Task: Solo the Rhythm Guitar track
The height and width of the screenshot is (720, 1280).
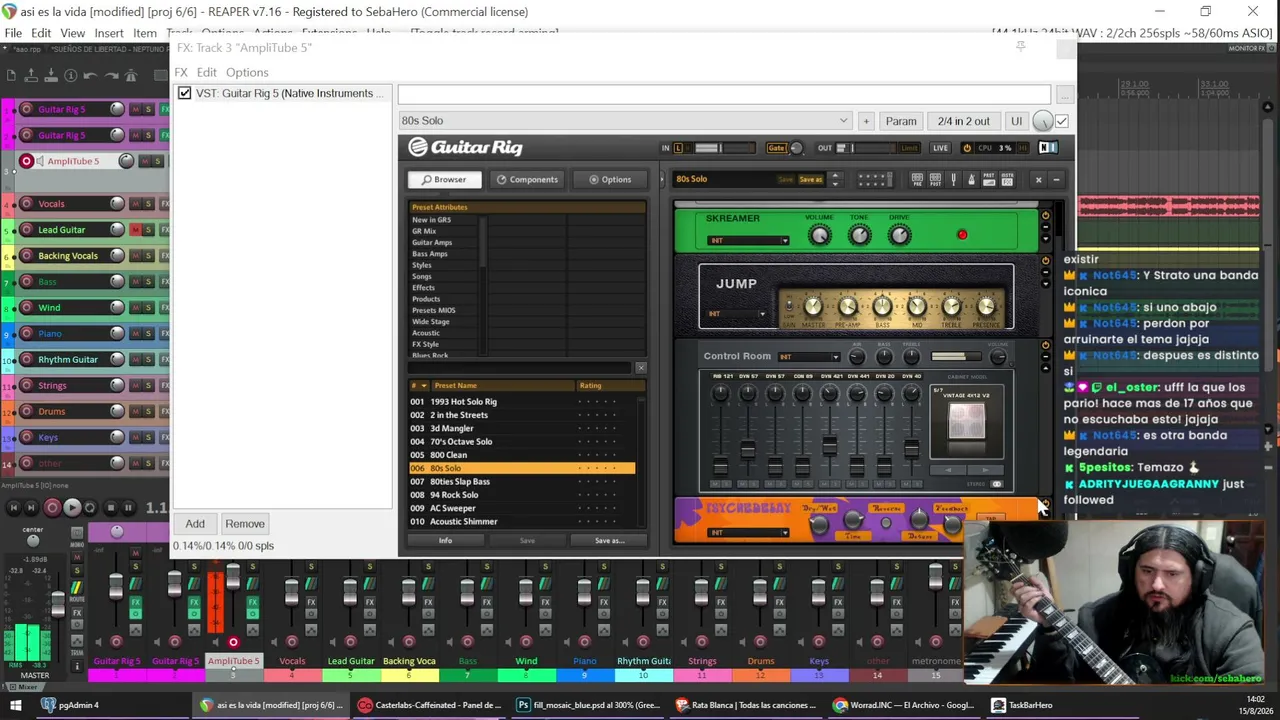Action: pos(149,359)
